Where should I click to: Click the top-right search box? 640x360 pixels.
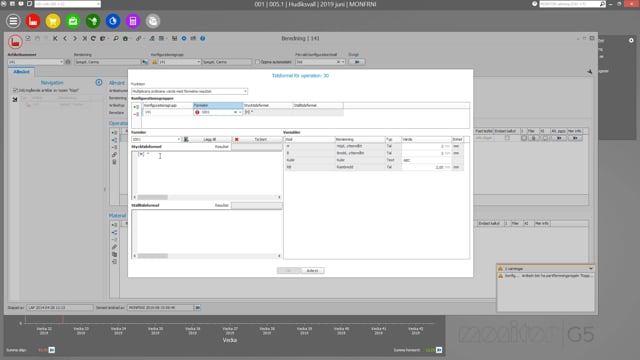pos(573,4)
